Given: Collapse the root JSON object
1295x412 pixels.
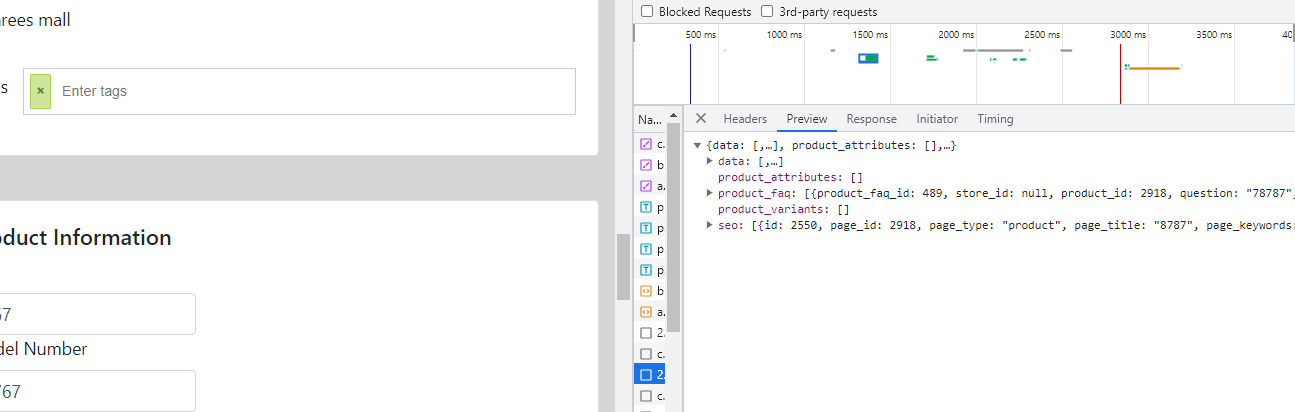Looking at the screenshot, I should point(697,146).
